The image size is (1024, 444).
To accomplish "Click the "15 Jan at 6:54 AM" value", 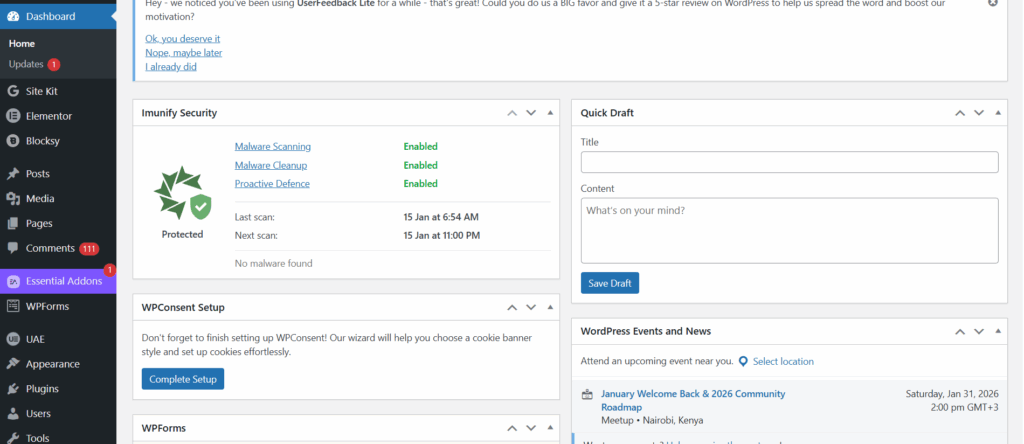I will point(441,217).
